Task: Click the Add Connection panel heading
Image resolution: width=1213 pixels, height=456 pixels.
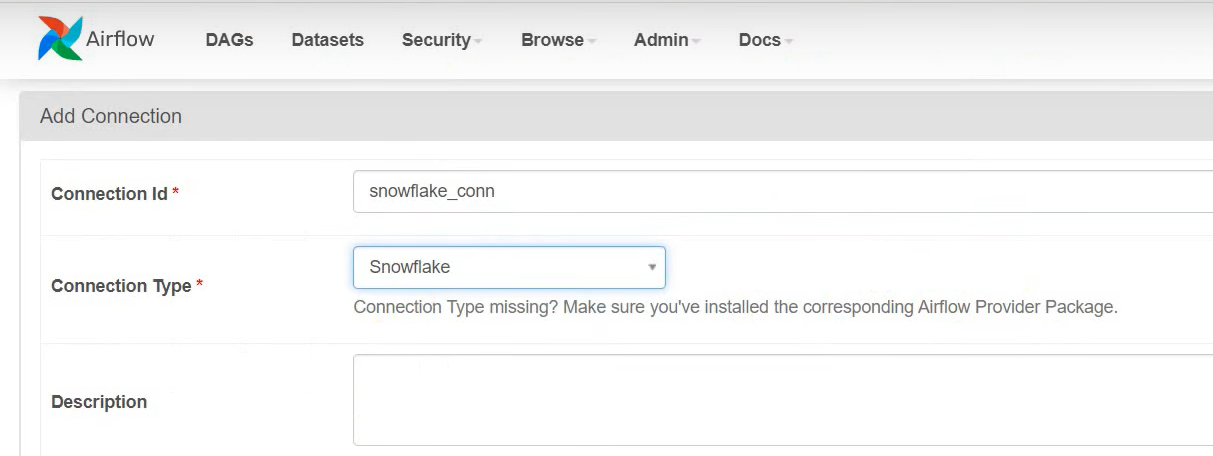Action: 111,116
